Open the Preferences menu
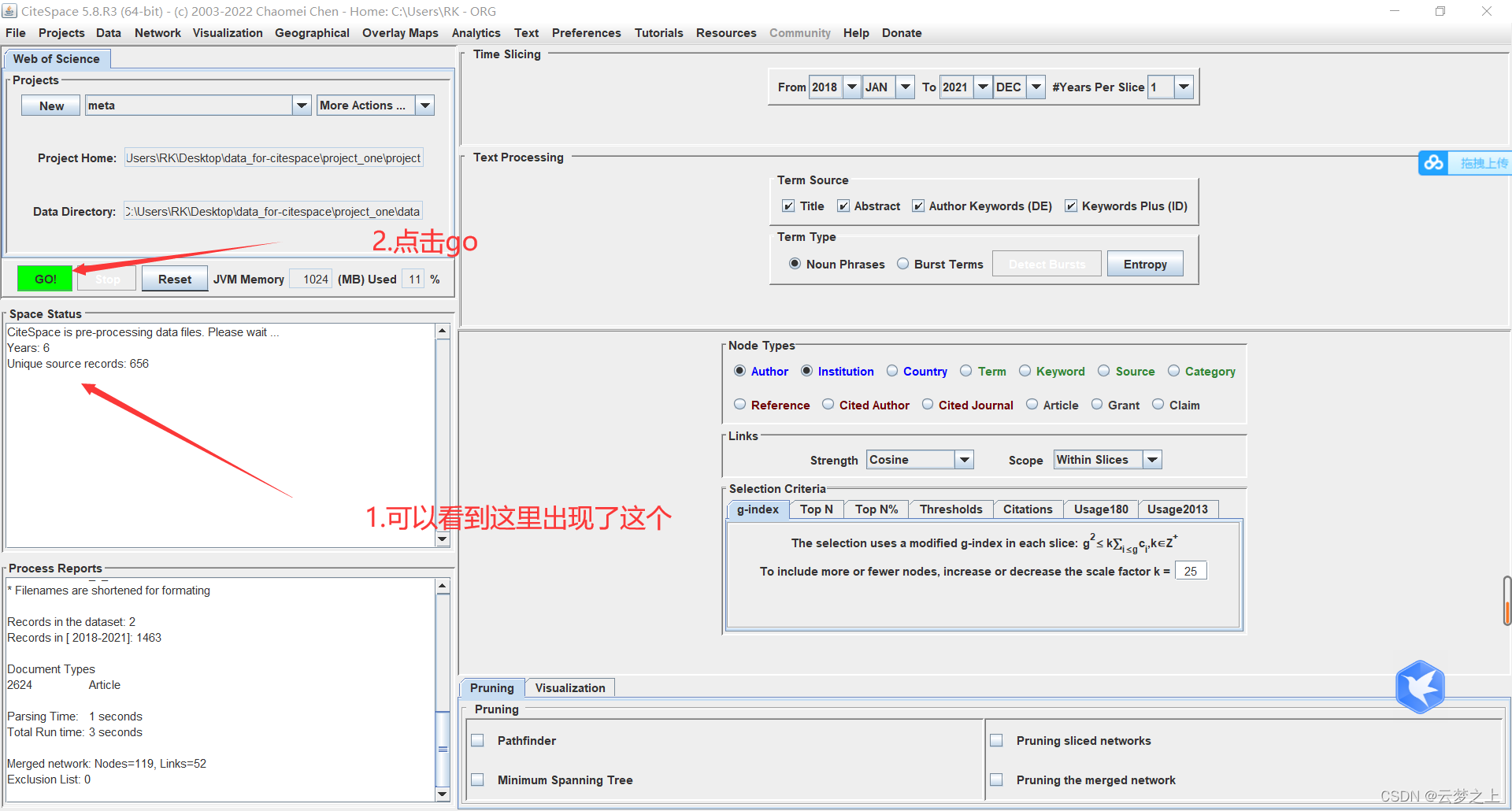Image resolution: width=1512 pixels, height=811 pixels. (x=586, y=33)
